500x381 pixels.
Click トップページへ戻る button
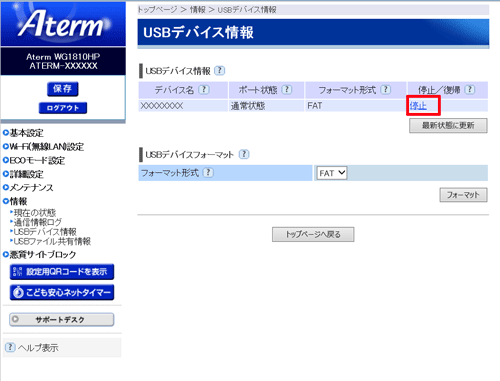[x=313, y=234]
